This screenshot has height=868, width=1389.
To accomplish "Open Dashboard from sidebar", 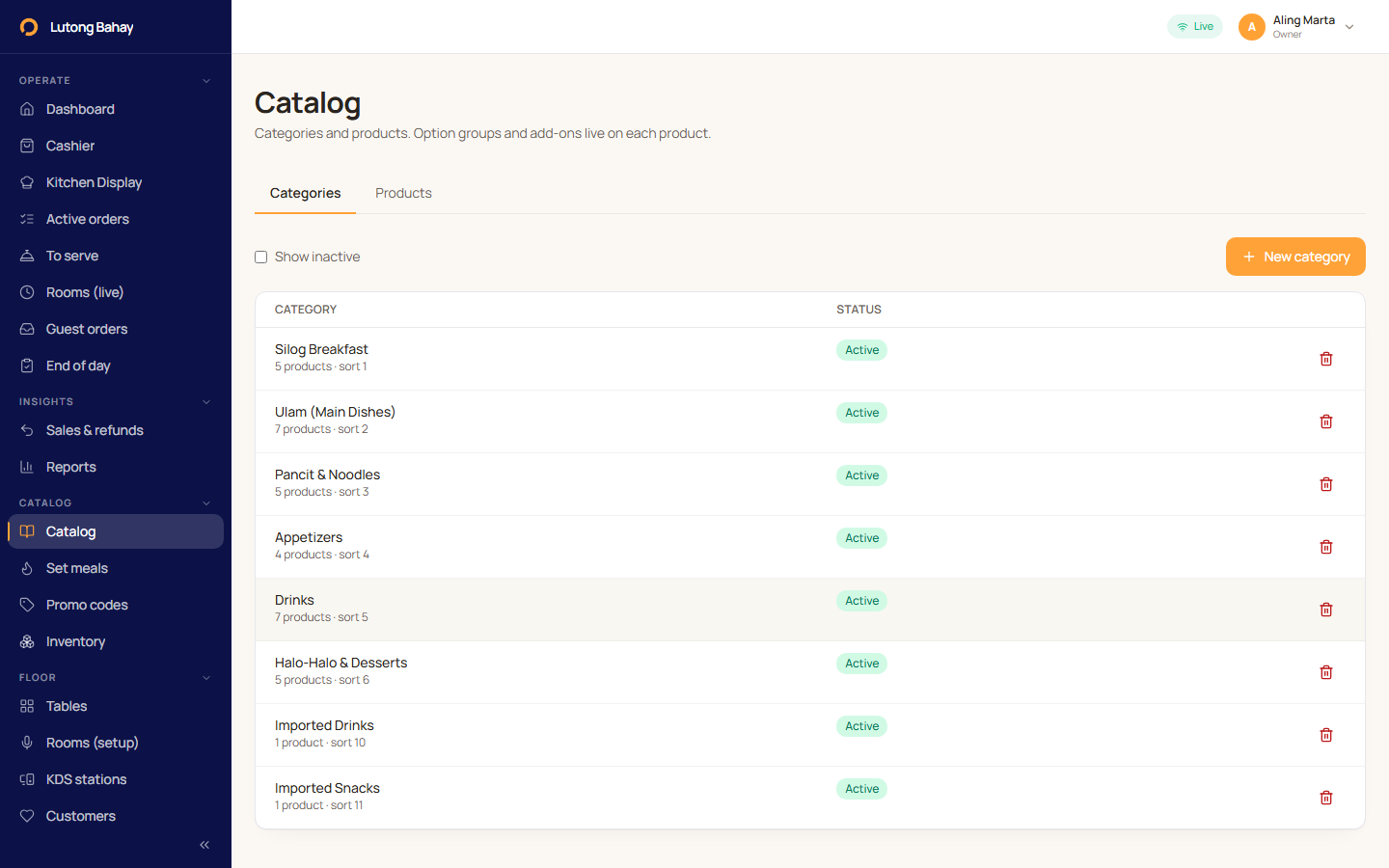I will [x=116, y=109].
